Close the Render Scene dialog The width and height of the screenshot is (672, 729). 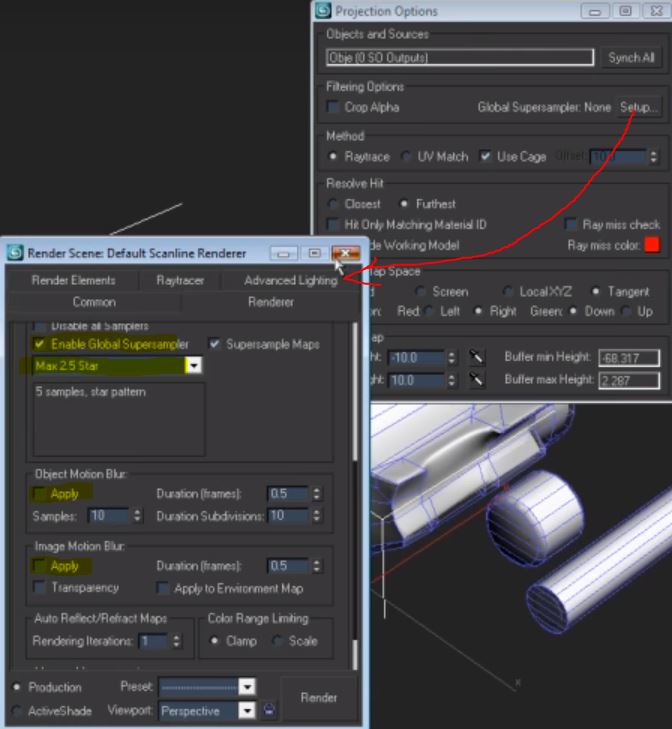346,253
